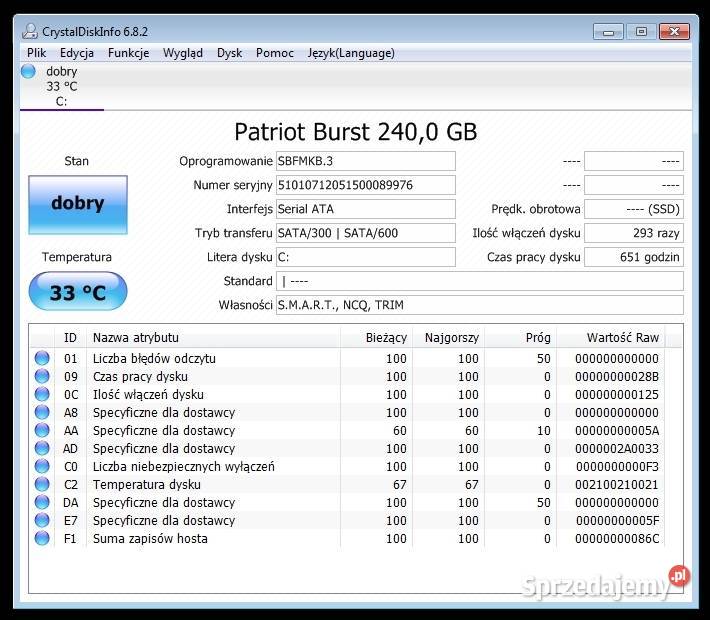Click status orb for attribute 01 read errors
The width and height of the screenshot is (710, 620).
click(42, 358)
